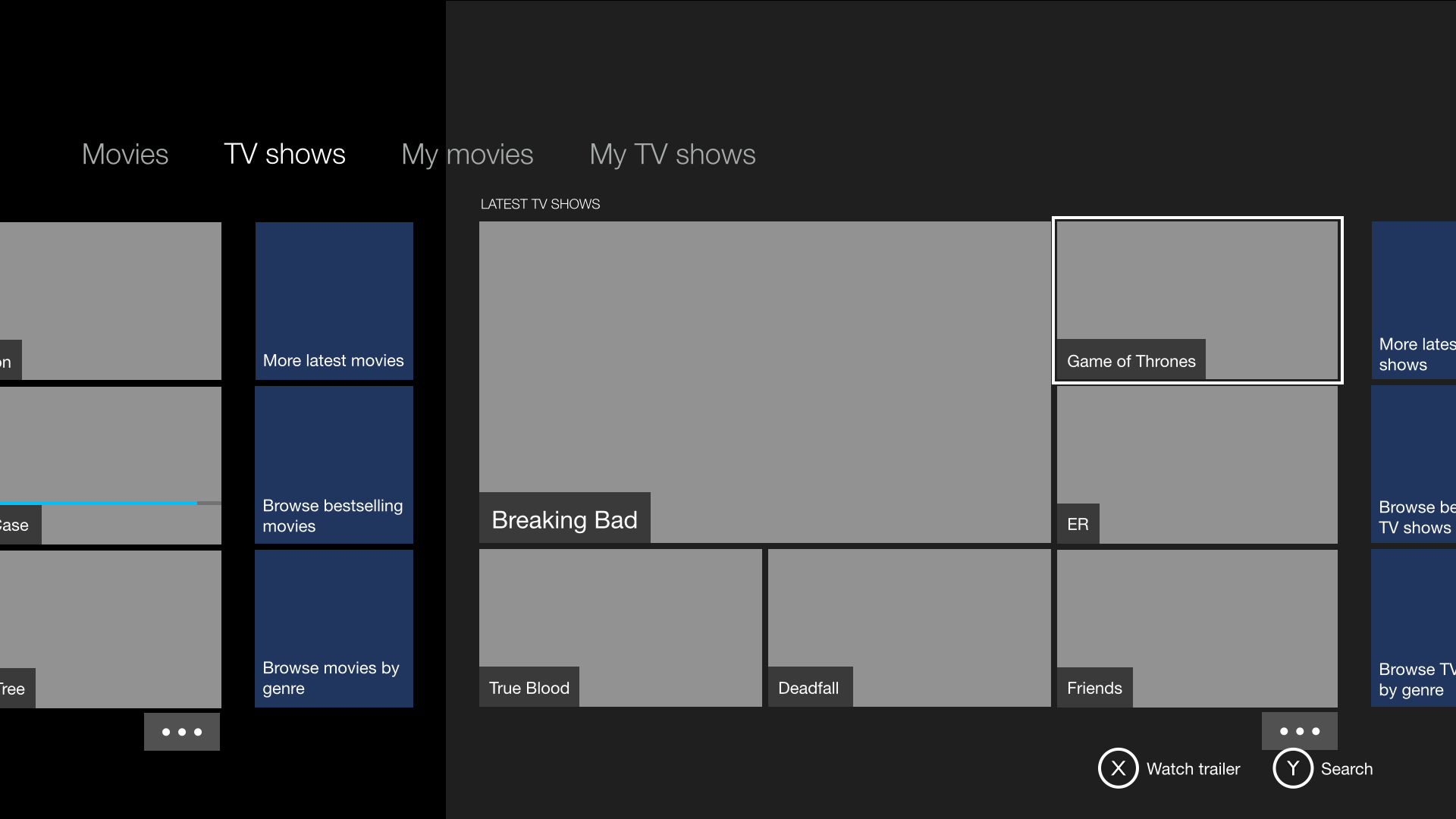Click the Y Search icon

tap(1293, 768)
